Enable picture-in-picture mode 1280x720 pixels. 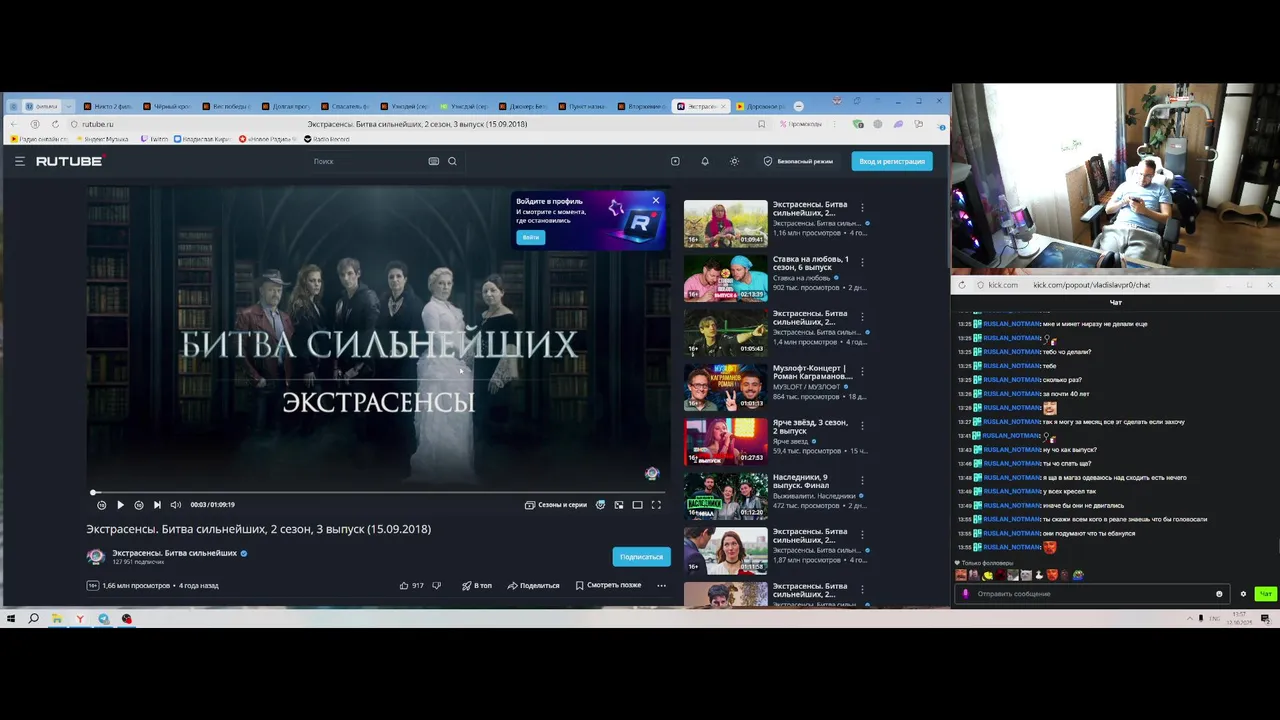[x=619, y=505]
